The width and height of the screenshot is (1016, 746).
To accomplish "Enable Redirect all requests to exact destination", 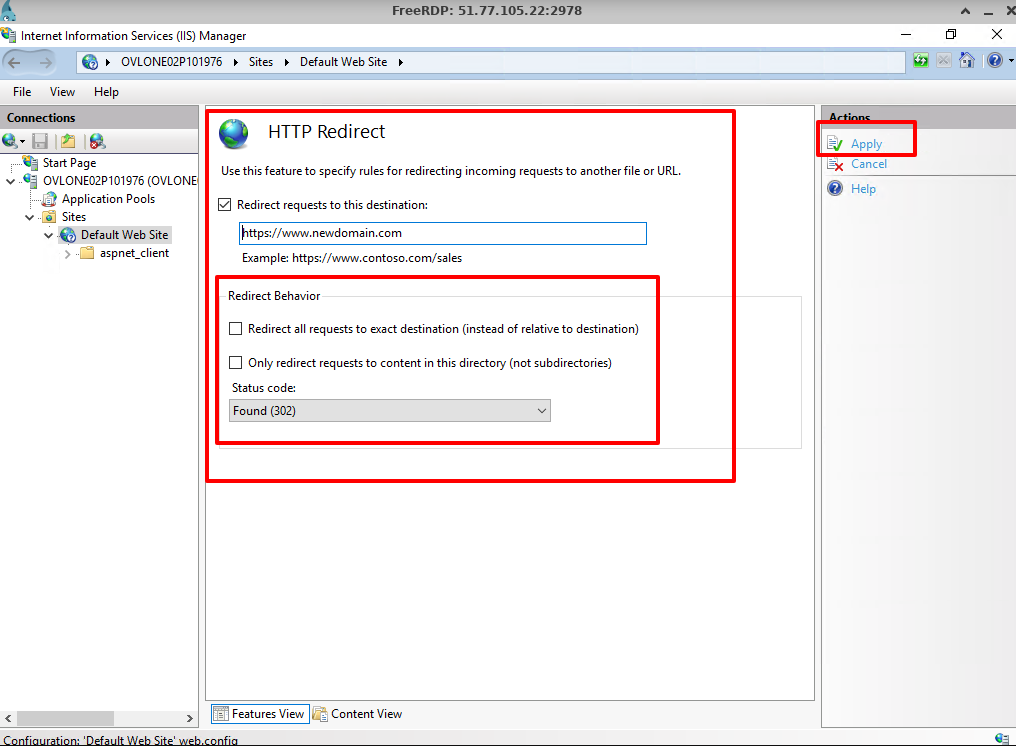I will pyautogui.click(x=235, y=328).
